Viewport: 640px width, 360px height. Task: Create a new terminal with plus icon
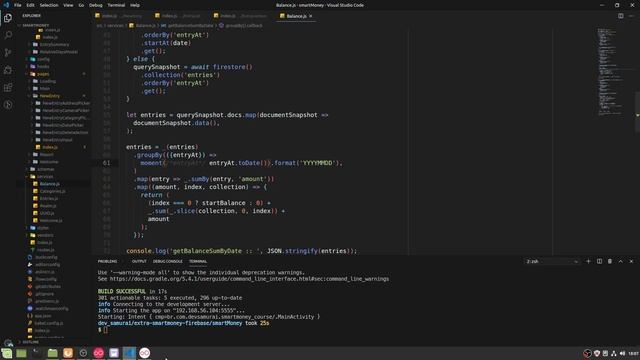588,261
